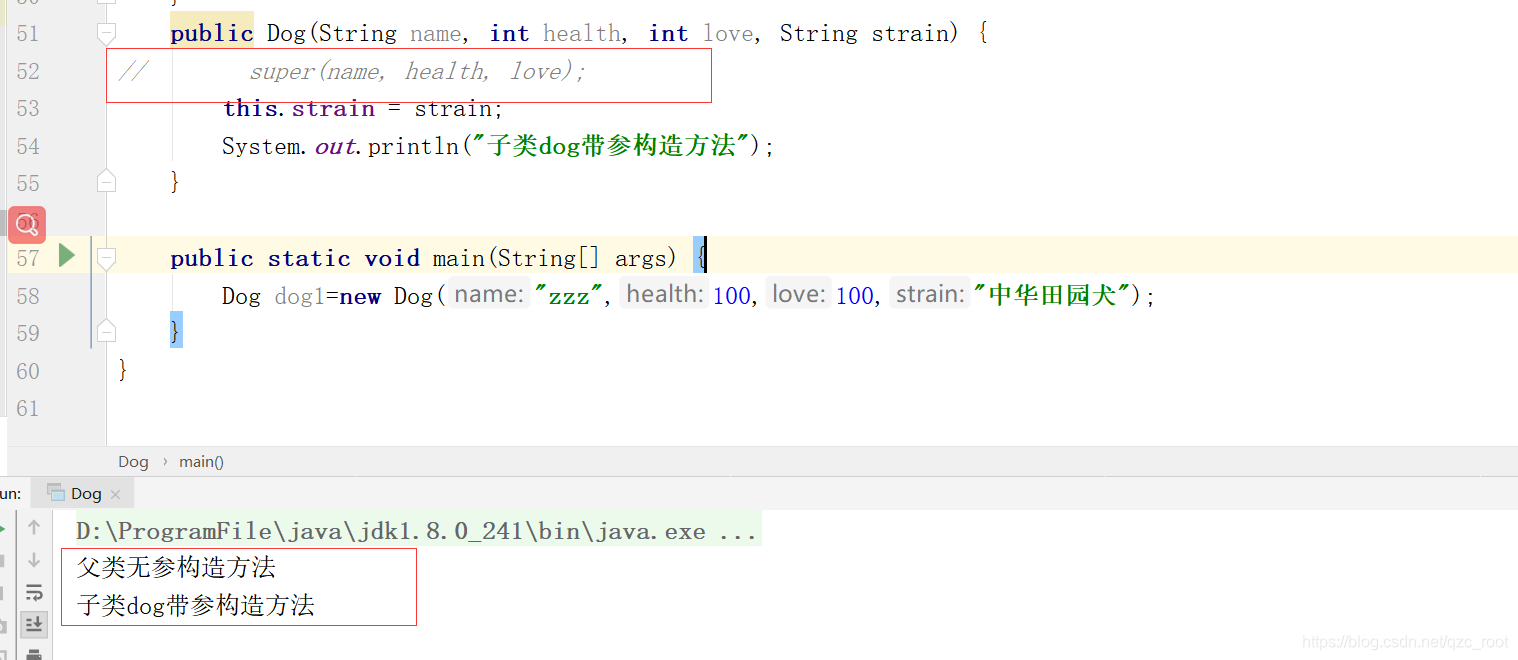Screen dimensions: 1518x660
Task: Click the "中华田园犬" string literal
Action: (1052, 296)
